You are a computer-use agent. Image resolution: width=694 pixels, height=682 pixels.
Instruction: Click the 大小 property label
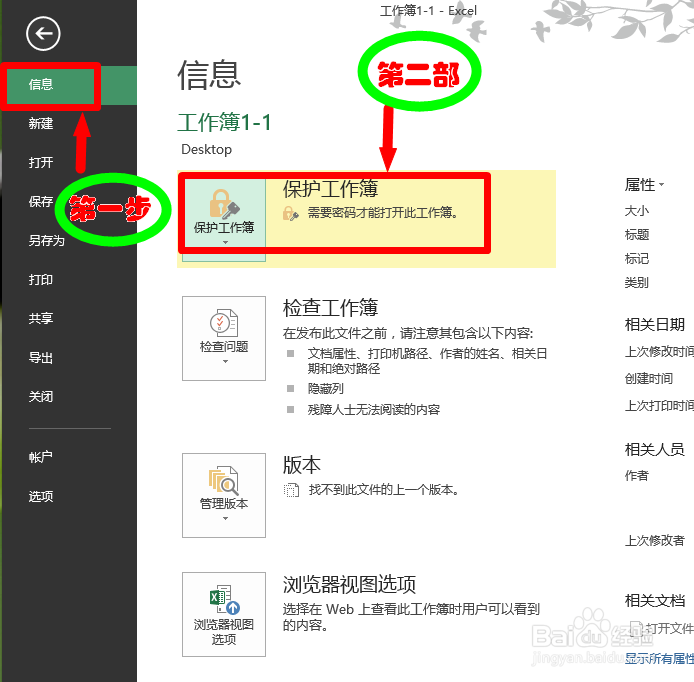(x=636, y=211)
